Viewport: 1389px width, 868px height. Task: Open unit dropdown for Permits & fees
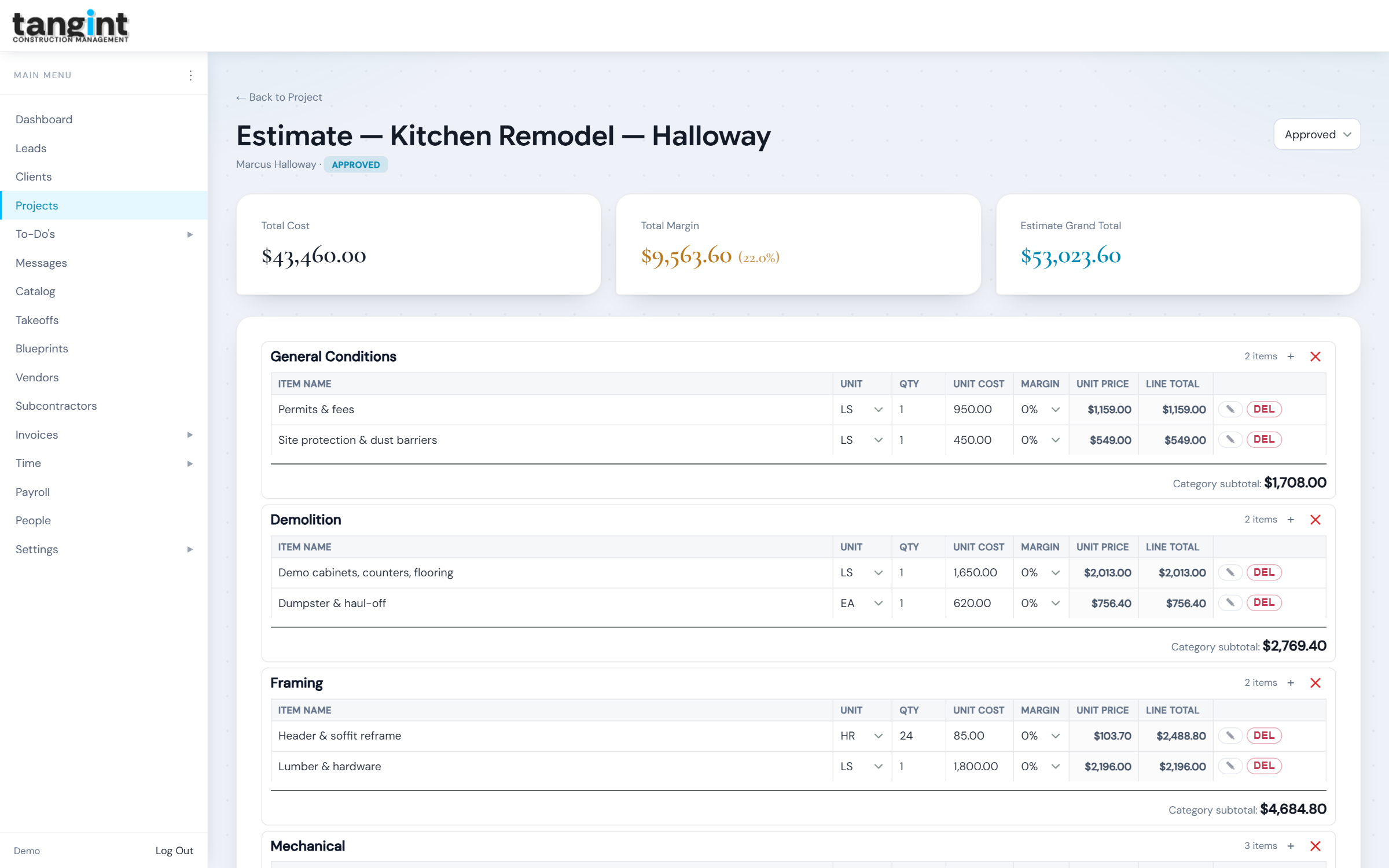(862, 409)
